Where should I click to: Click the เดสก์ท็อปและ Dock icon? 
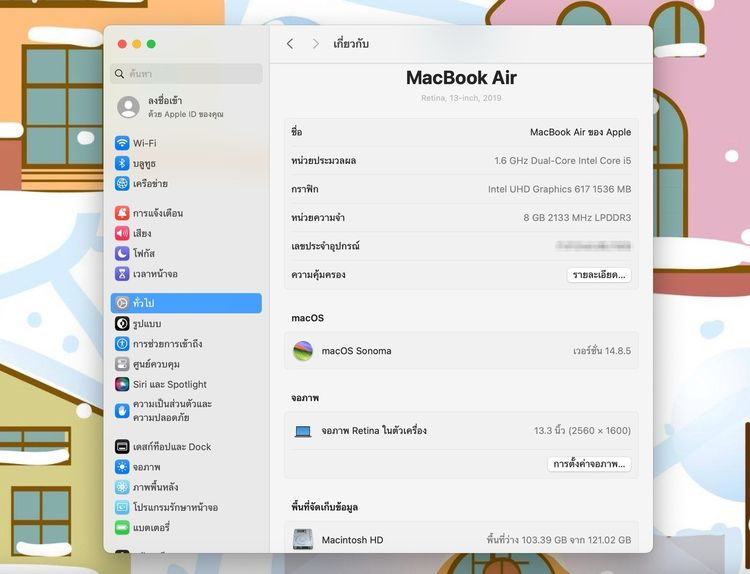click(122, 447)
